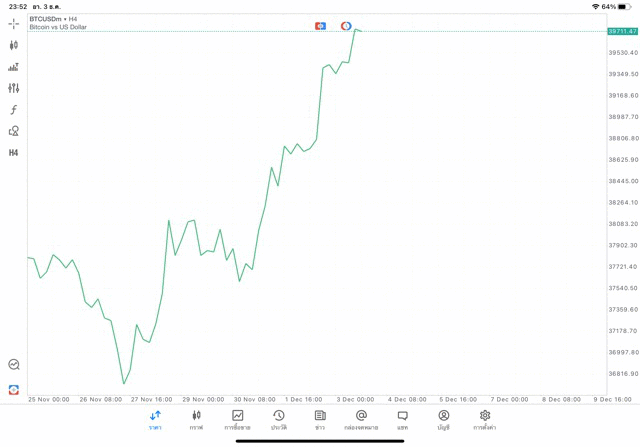This screenshot has width=640, height=447.
Task: Switch to the quotes tab with arrows
Action: tap(155, 420)
